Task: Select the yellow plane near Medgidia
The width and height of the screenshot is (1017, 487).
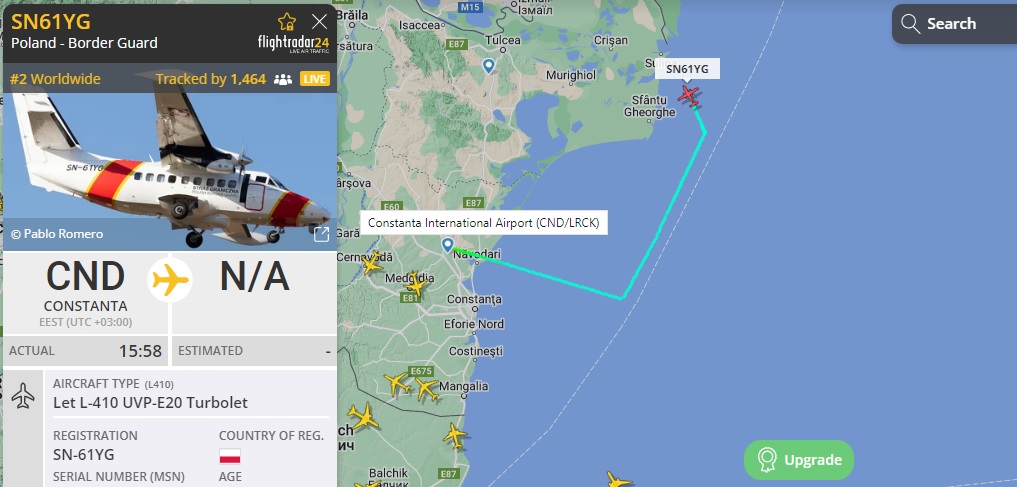Action: (x=416, y=284)
